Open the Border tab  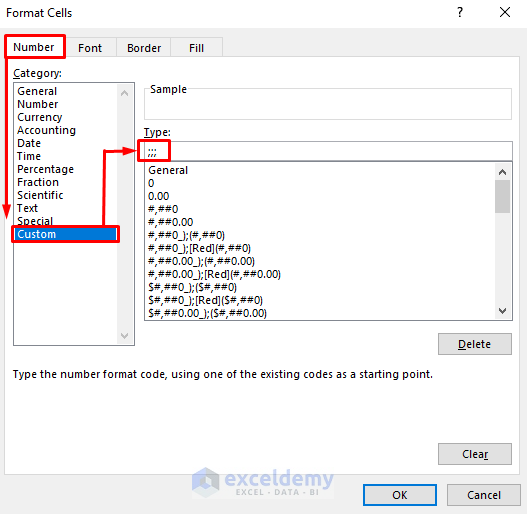pyautogui.click(x=144, y=48)
